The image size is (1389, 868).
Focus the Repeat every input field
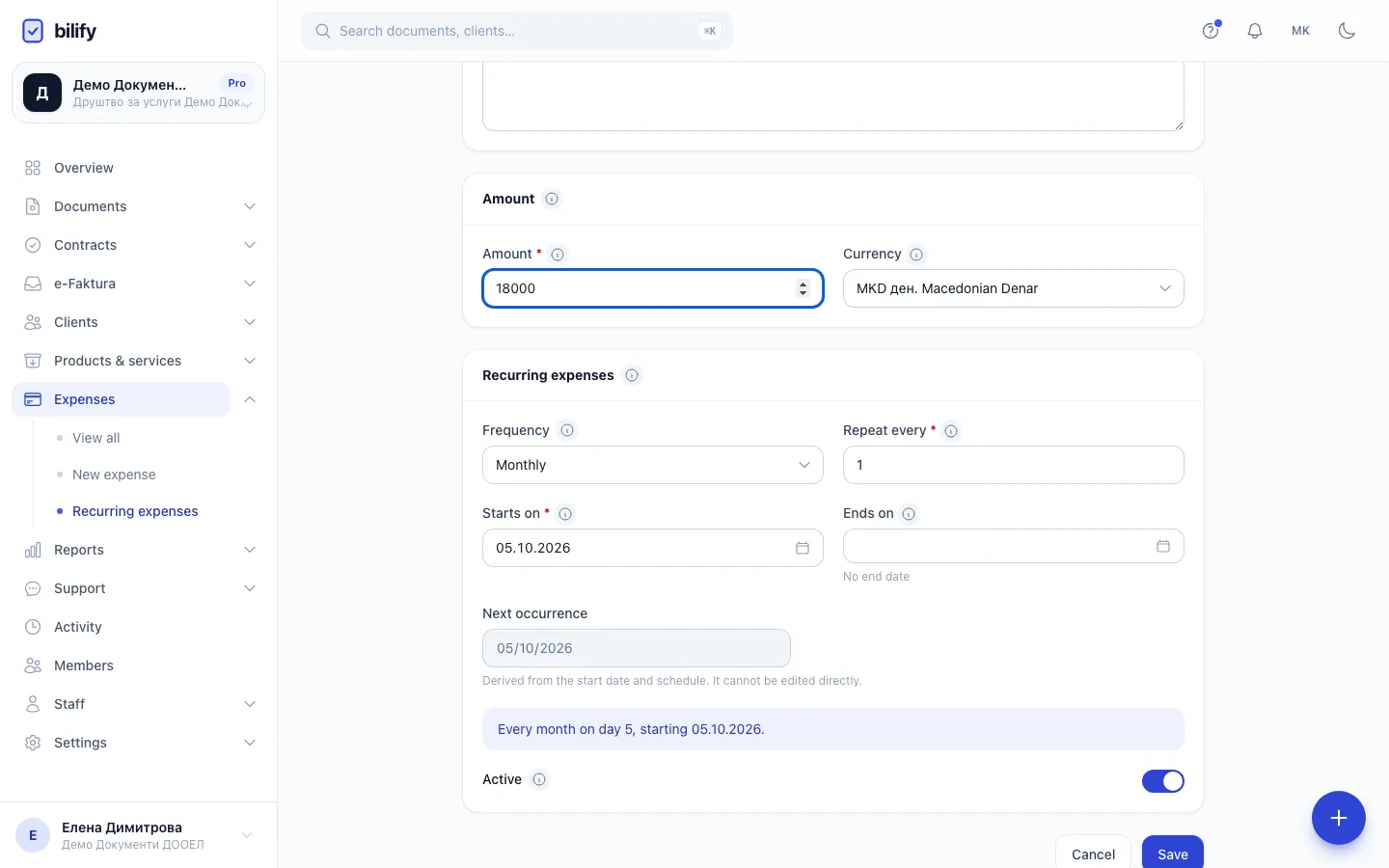(1014, 465)
